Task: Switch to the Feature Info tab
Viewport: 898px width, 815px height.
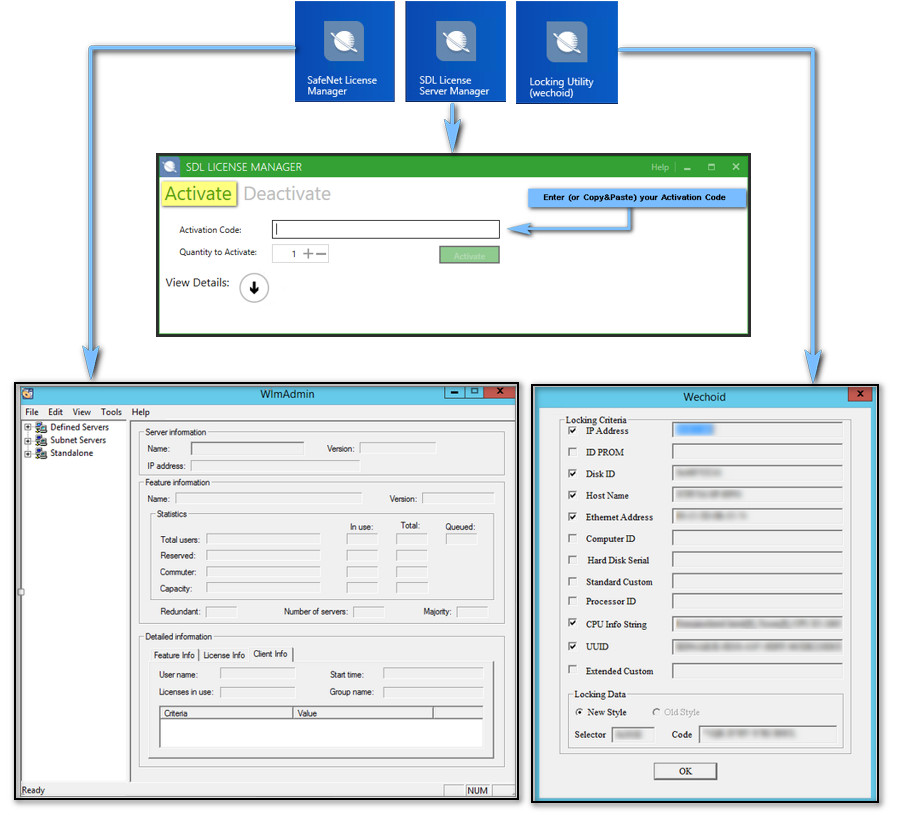Action: tap(174, 655)
